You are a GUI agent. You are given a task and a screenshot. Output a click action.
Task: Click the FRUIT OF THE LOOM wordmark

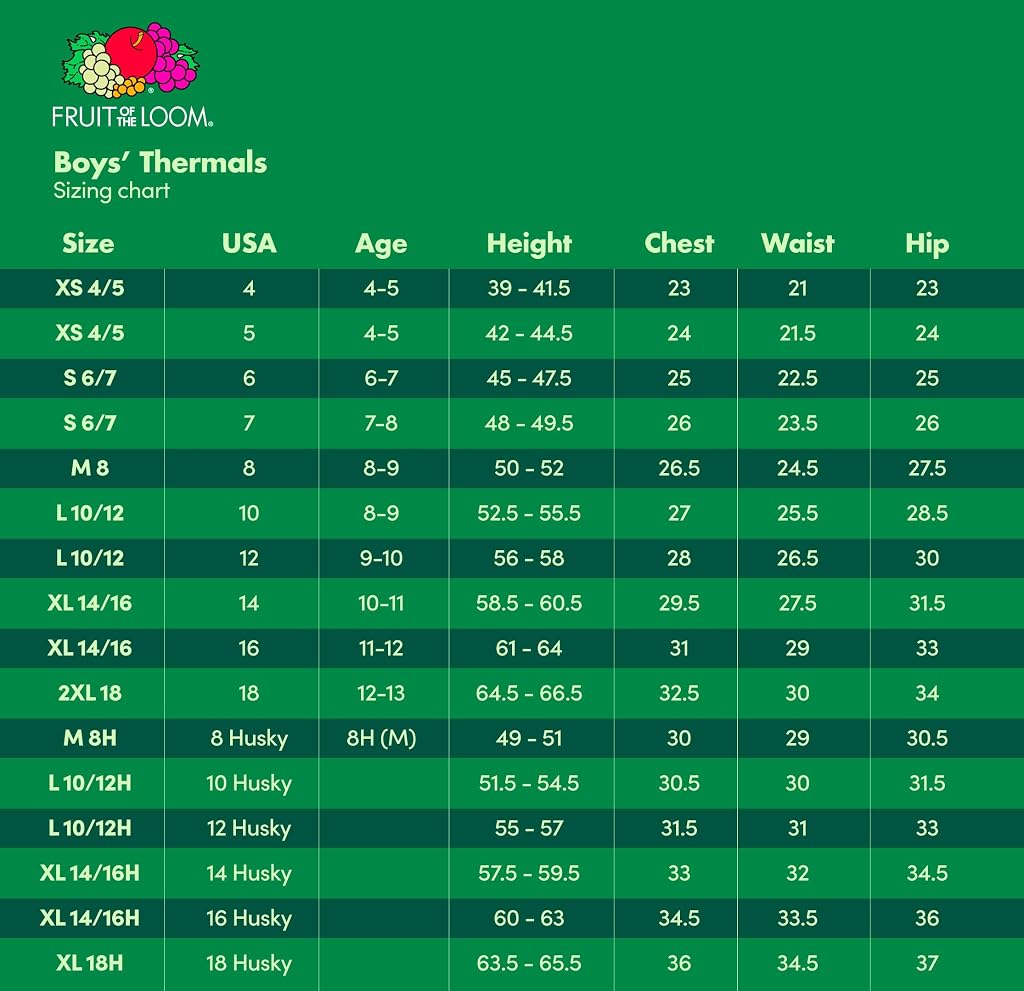[133, 117]
